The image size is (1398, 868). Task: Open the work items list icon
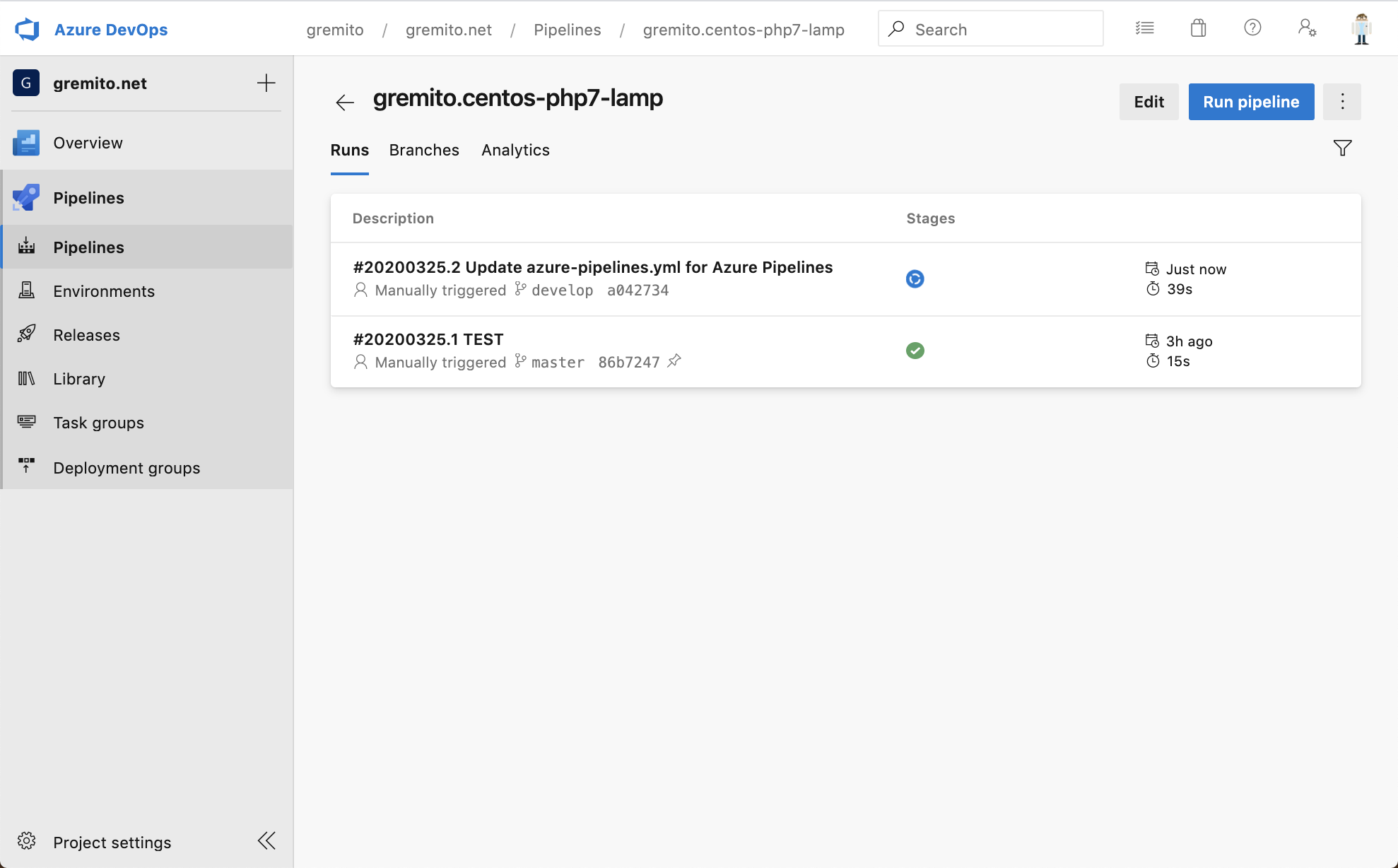coord(1144,28)
